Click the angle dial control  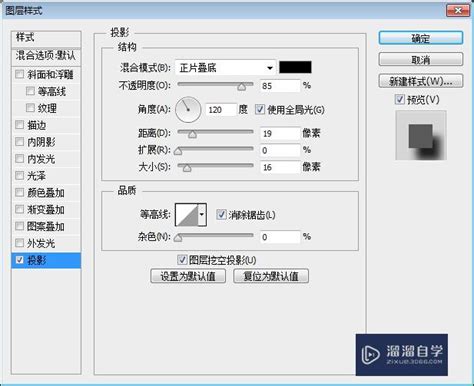coord(188,109)
